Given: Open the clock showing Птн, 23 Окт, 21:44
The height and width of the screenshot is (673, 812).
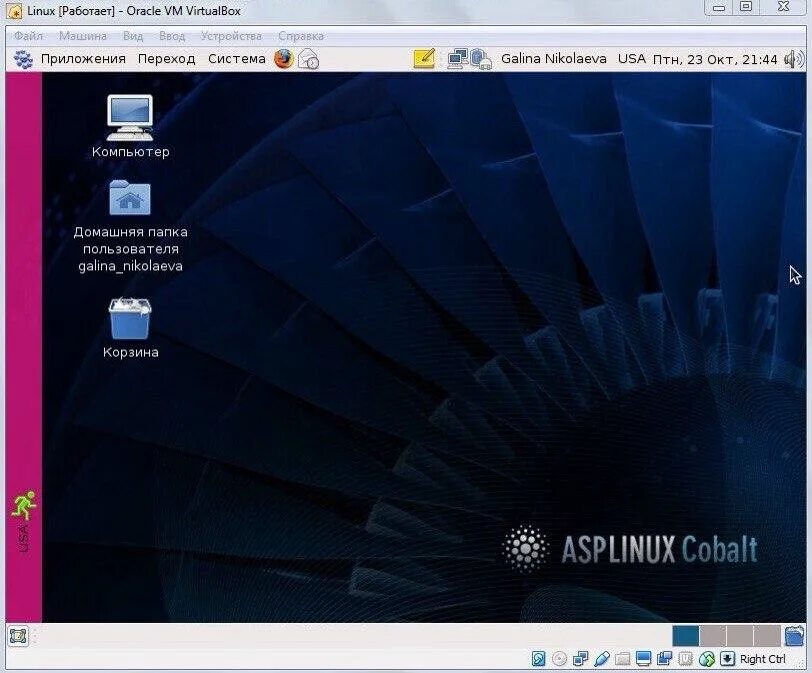Looking at the screenshot, I should coord(715,60).
